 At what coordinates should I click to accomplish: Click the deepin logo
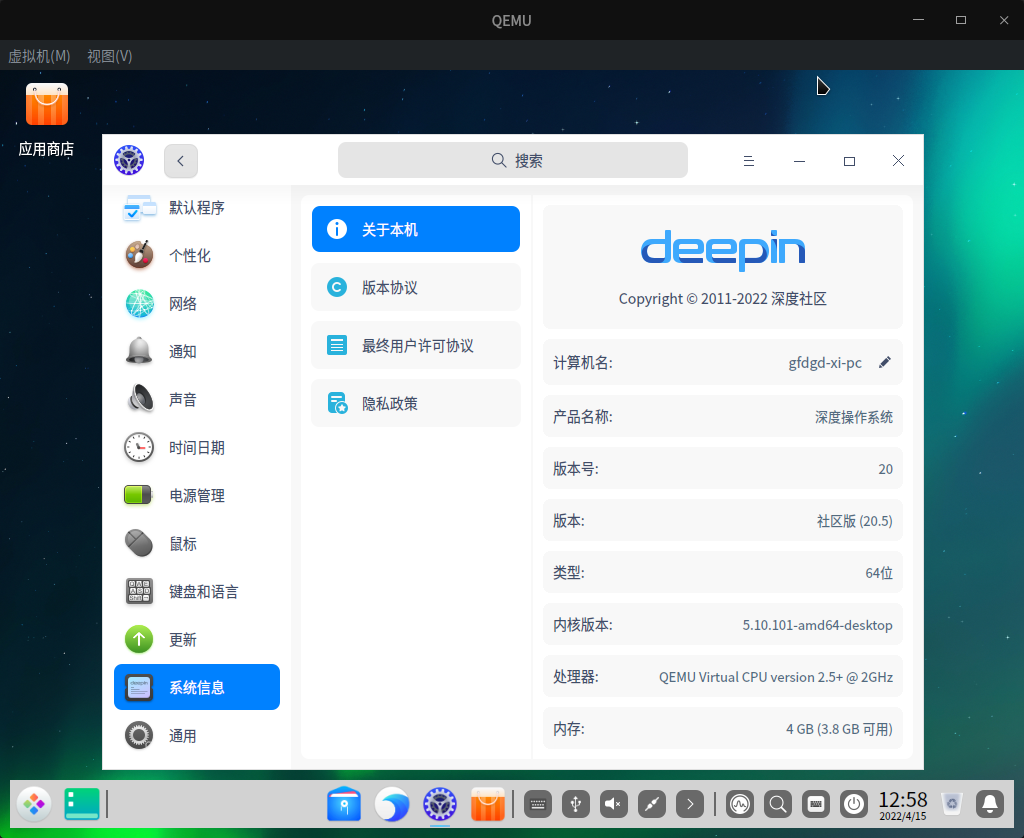723,250
